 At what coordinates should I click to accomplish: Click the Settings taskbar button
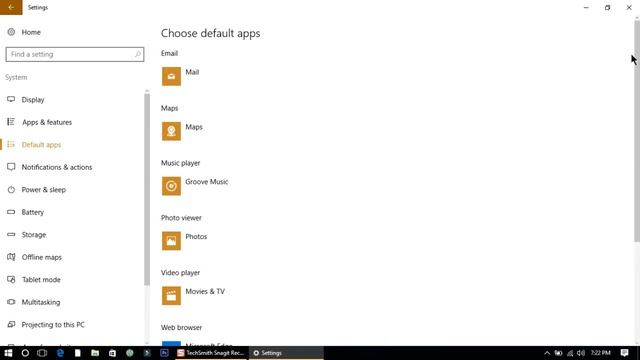tap(286, 353)
